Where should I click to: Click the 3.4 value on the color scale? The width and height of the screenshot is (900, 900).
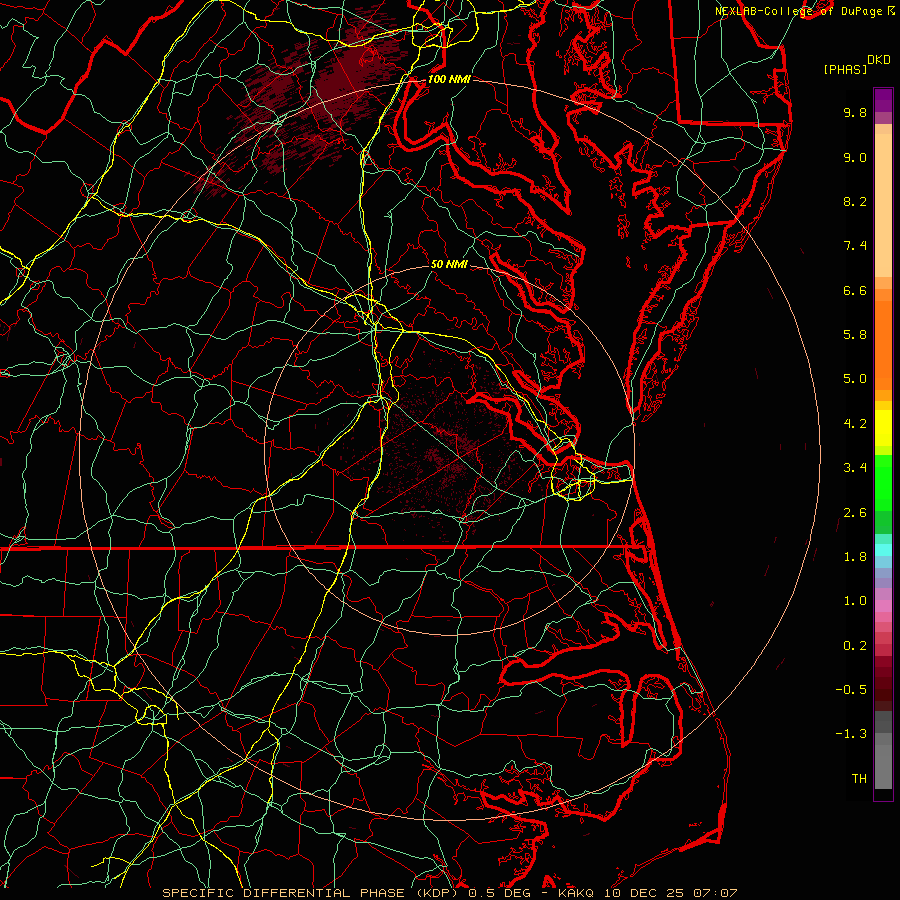pos(855,468)
